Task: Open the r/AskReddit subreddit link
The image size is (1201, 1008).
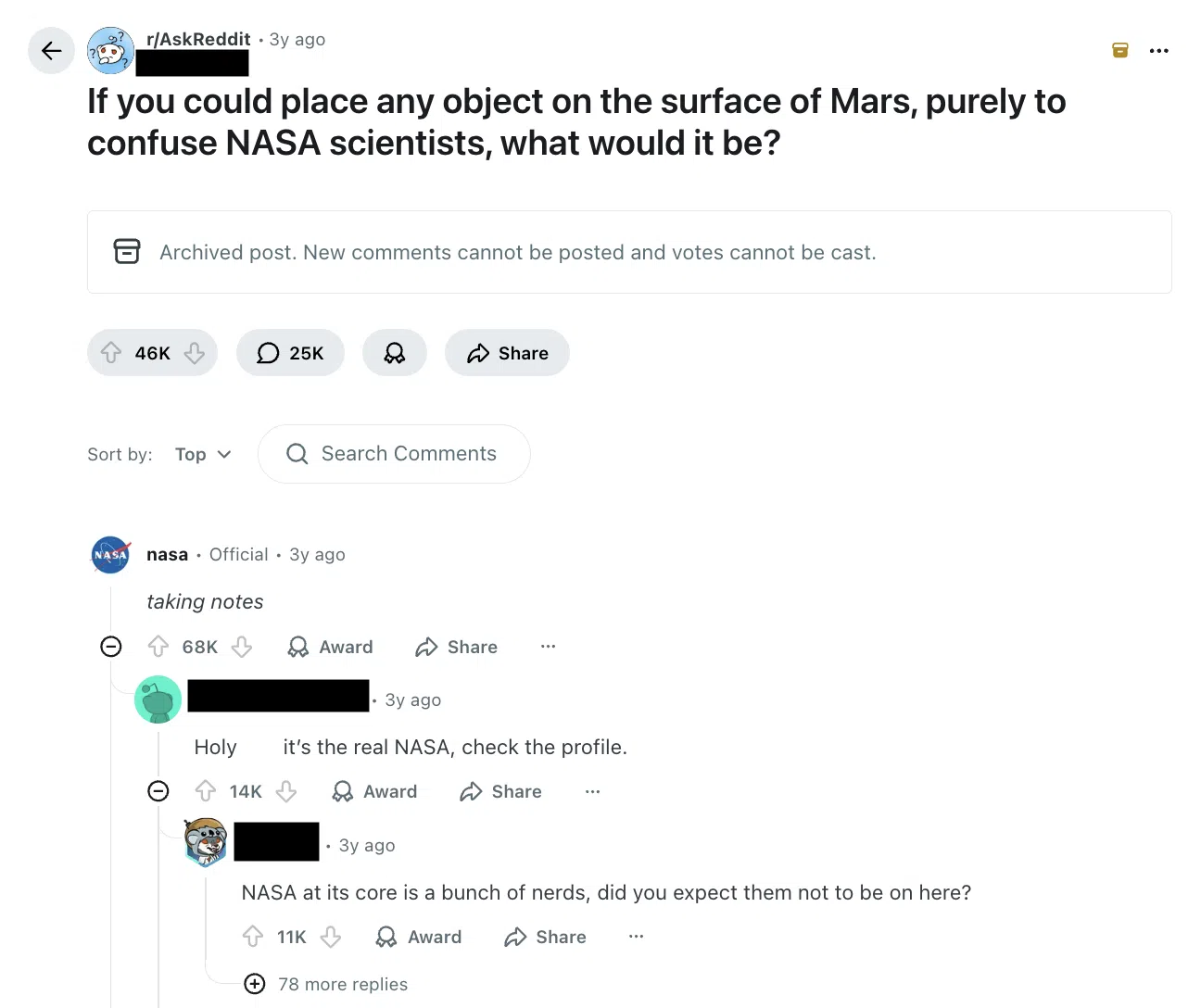Action: click(x=197, y=39)
